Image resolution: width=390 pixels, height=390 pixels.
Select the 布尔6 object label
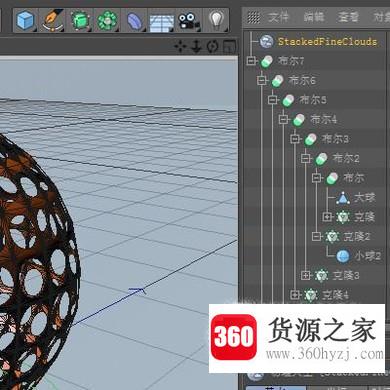(302, 80)
